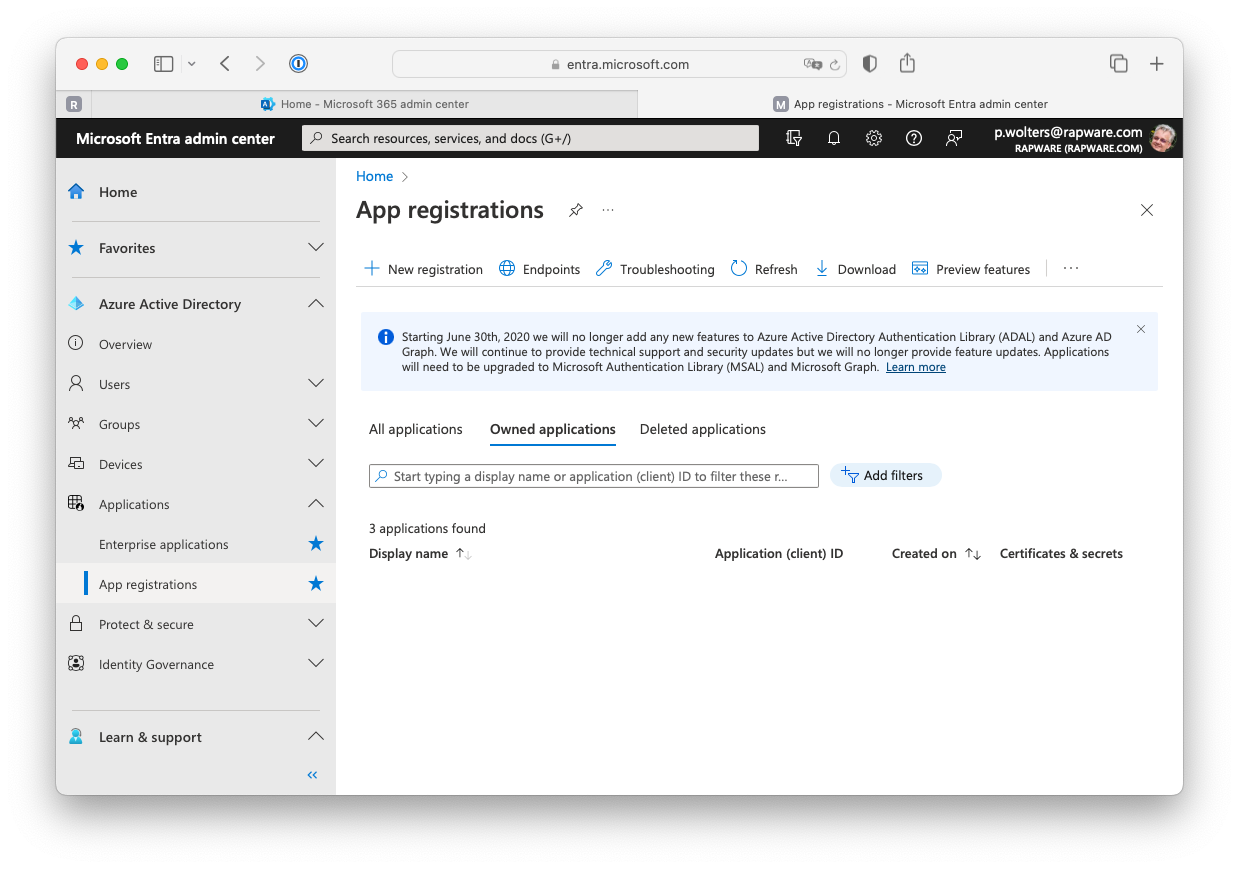
Task: Go back with Safari's back arrow
Action: [225, 64]
